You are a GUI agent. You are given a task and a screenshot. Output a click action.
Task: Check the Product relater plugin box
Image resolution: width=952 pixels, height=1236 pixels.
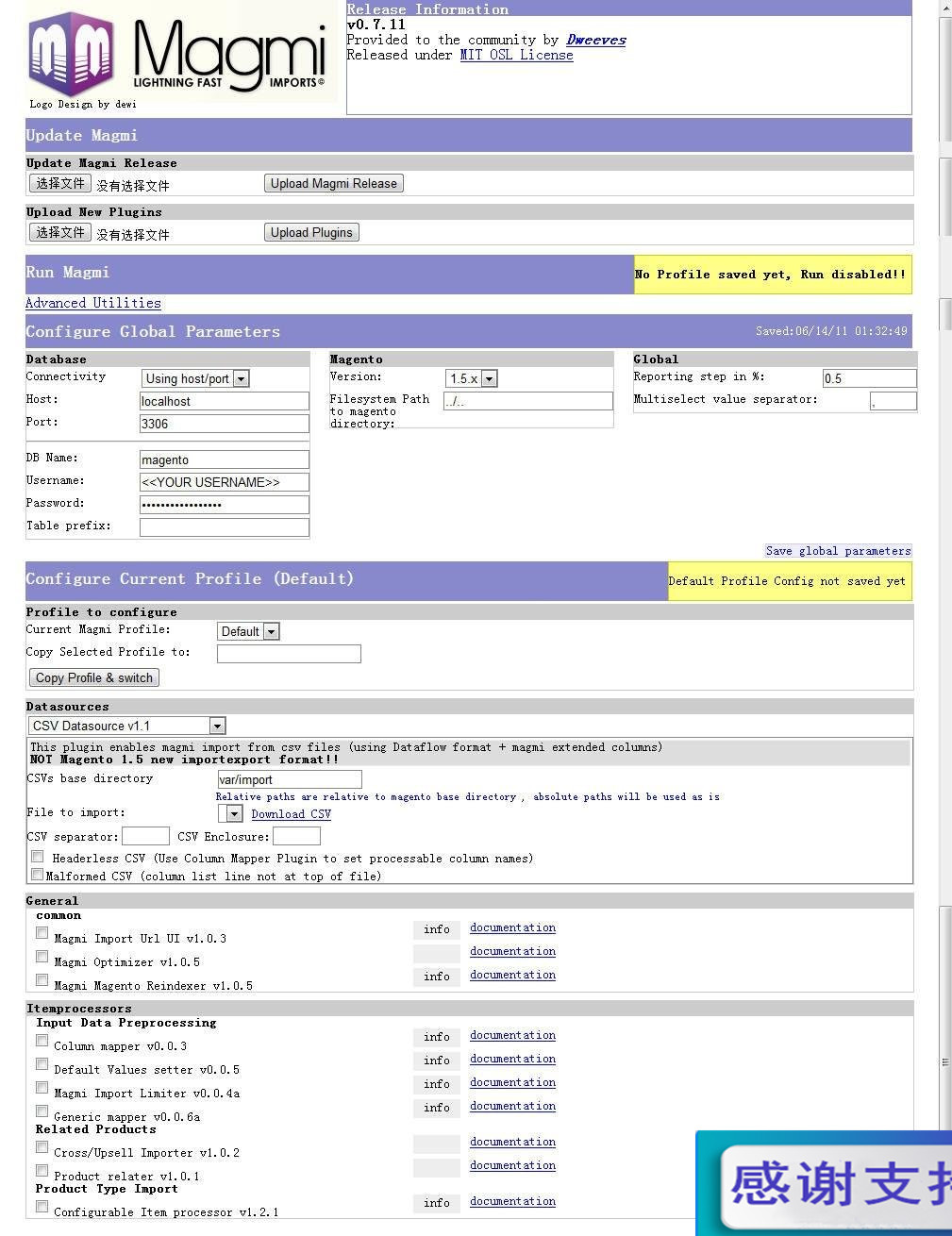point(42,1171)
